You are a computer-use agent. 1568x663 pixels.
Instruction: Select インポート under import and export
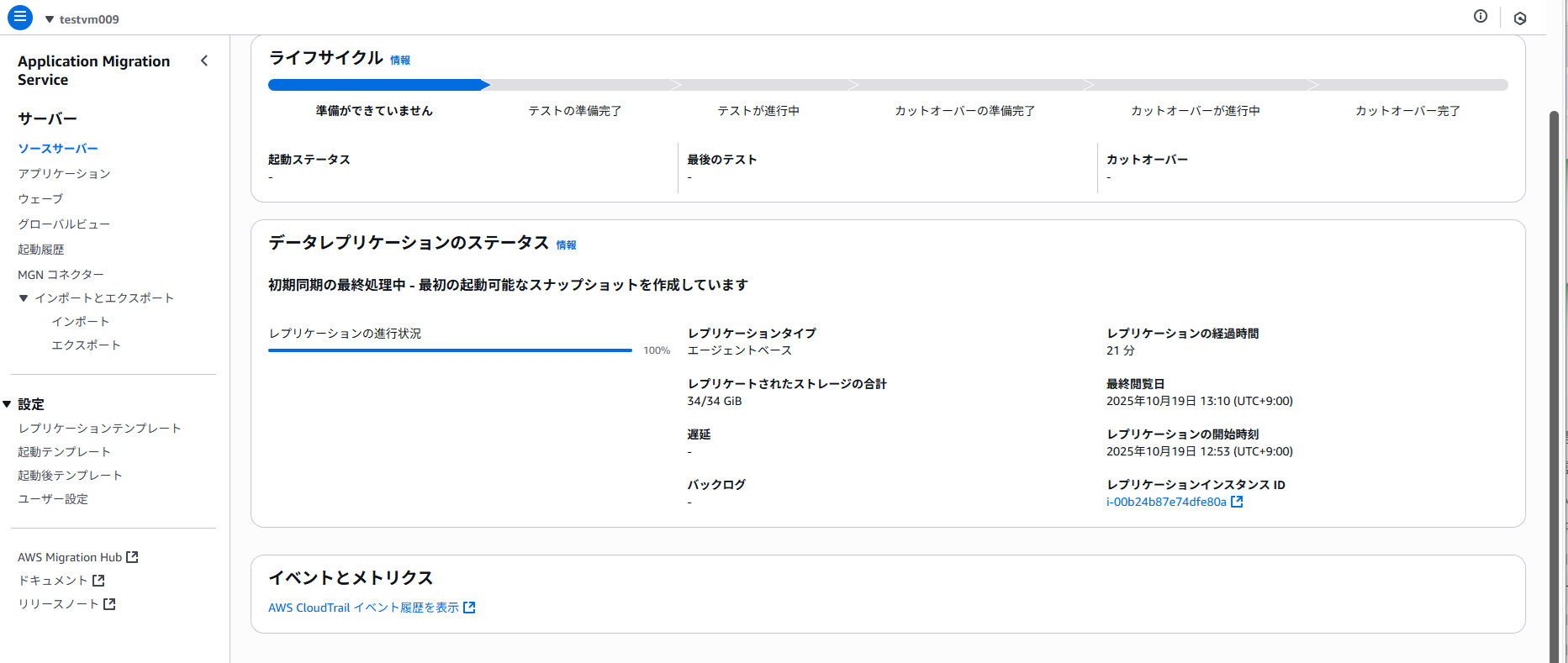coord(81,322)
